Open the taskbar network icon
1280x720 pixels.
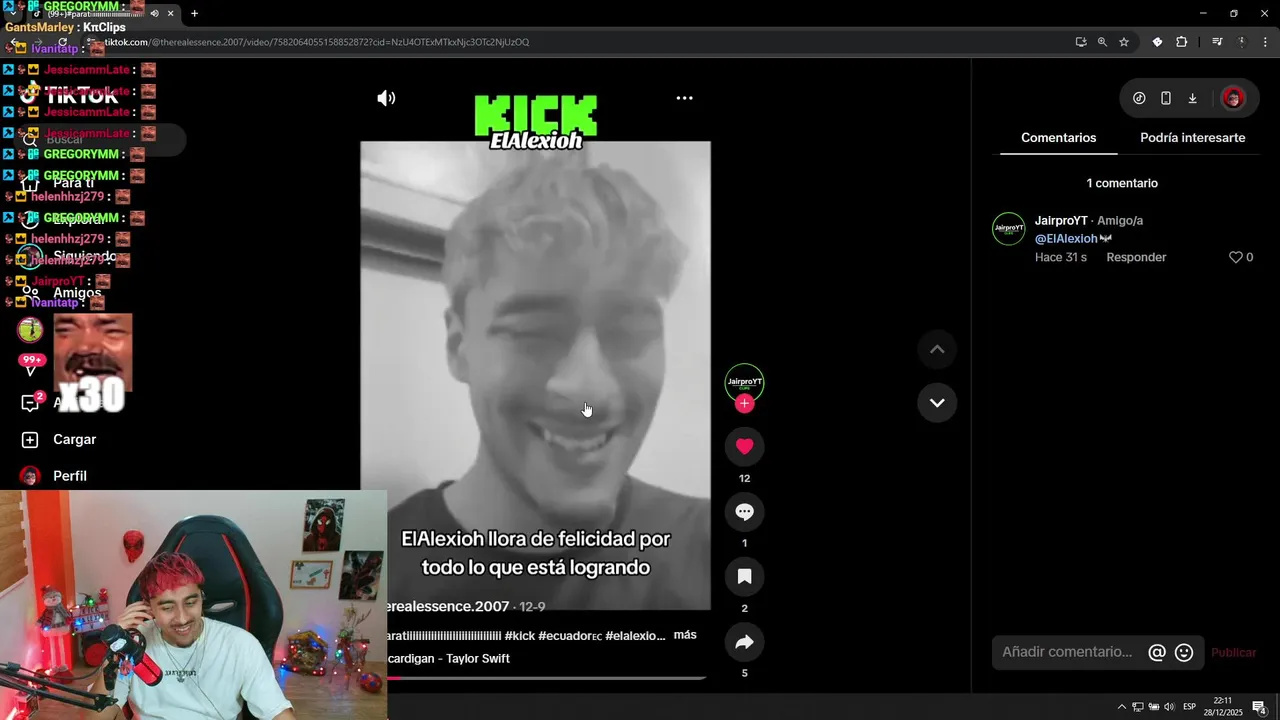pos(1137,707)
